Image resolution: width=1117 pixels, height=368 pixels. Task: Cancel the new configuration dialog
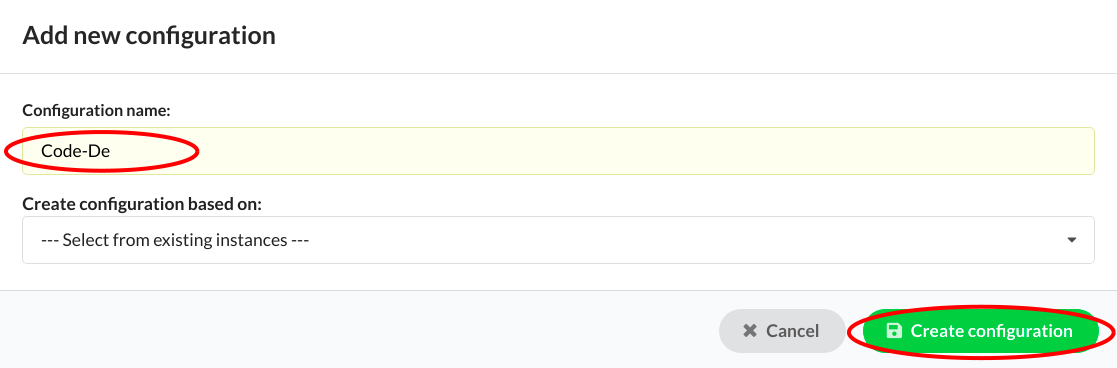(x=781, y=331)
